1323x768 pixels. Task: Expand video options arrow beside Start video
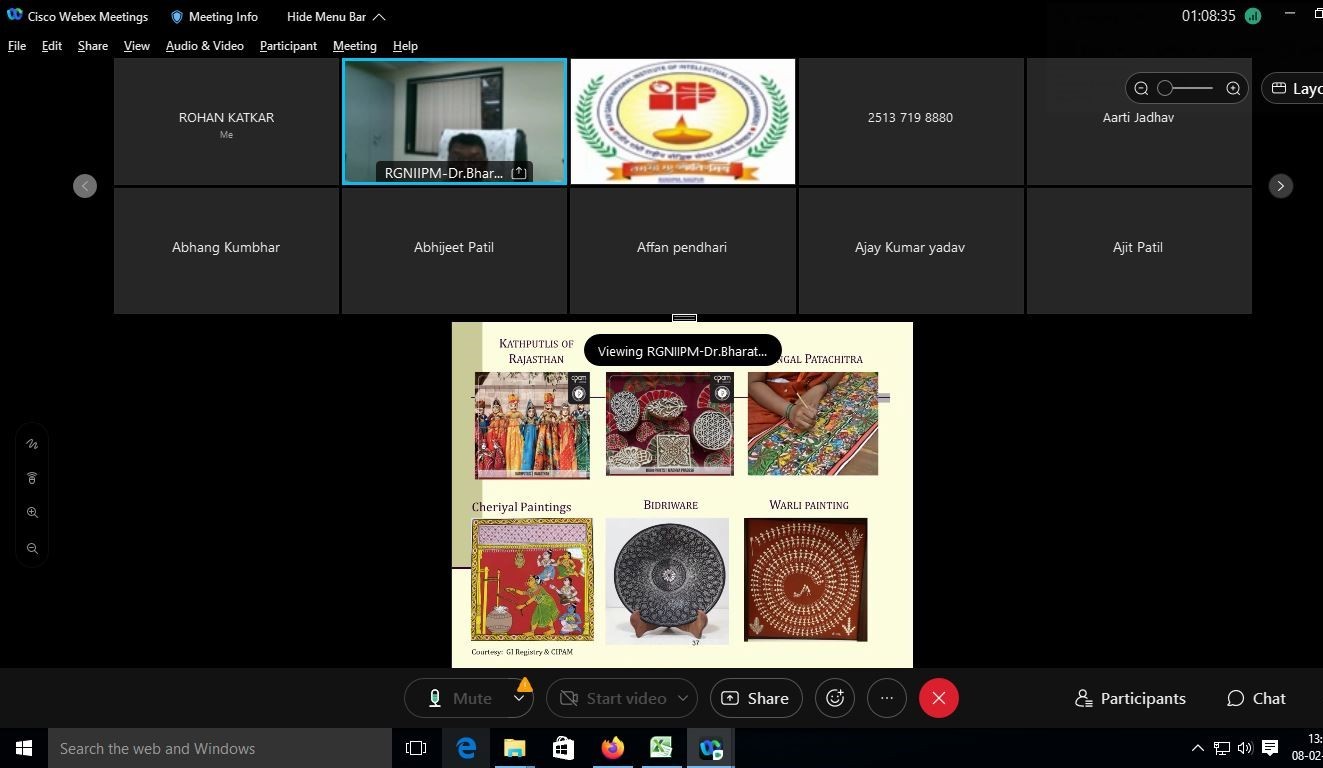click(x=684, y=698)
